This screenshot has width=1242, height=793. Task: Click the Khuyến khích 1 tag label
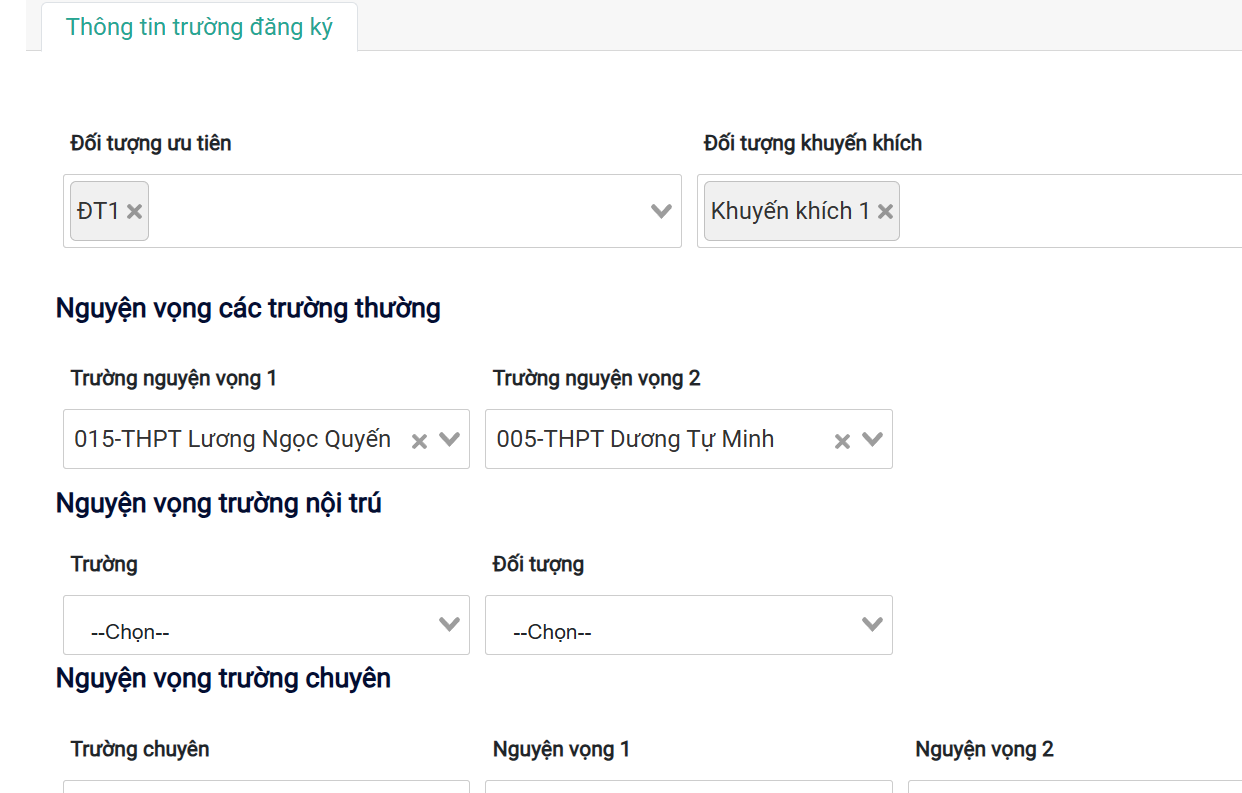tap(789, 211)
